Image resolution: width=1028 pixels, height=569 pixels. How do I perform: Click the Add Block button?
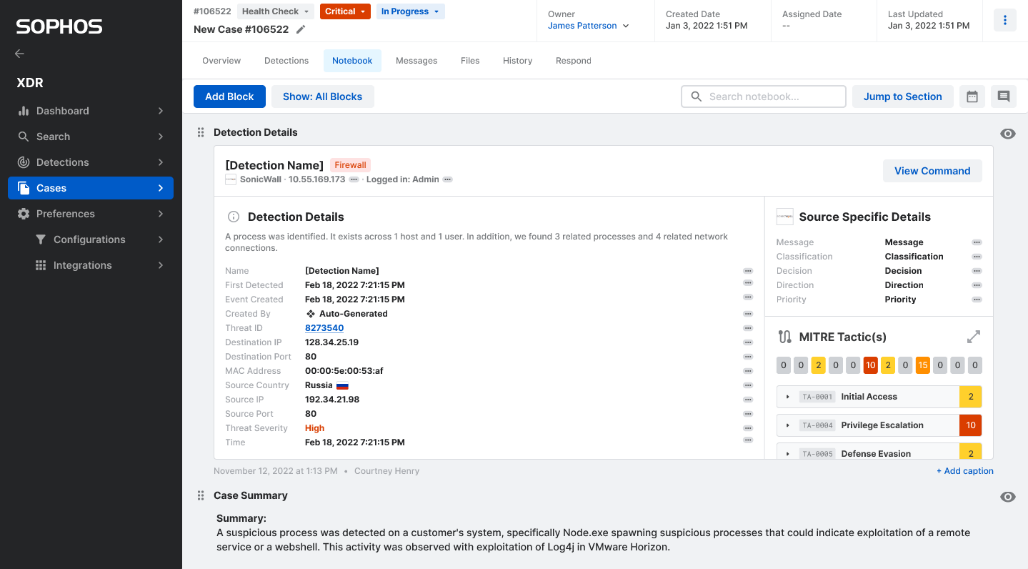click(x=229, y=96)
